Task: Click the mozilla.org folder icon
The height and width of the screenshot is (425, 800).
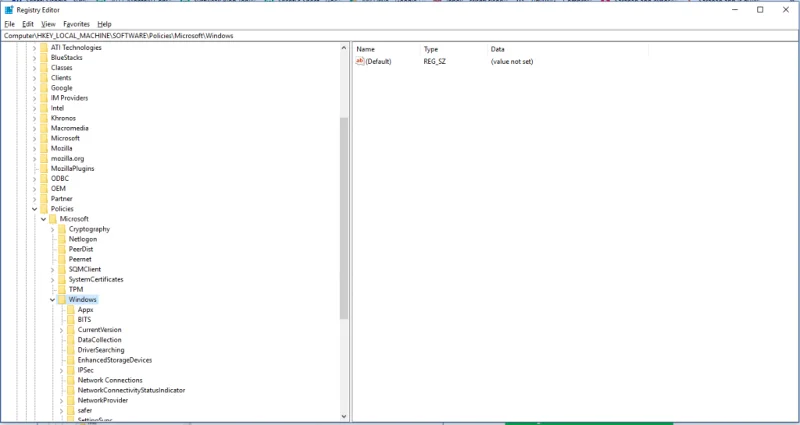Action: pyautogui.click(x=44, y=158)
